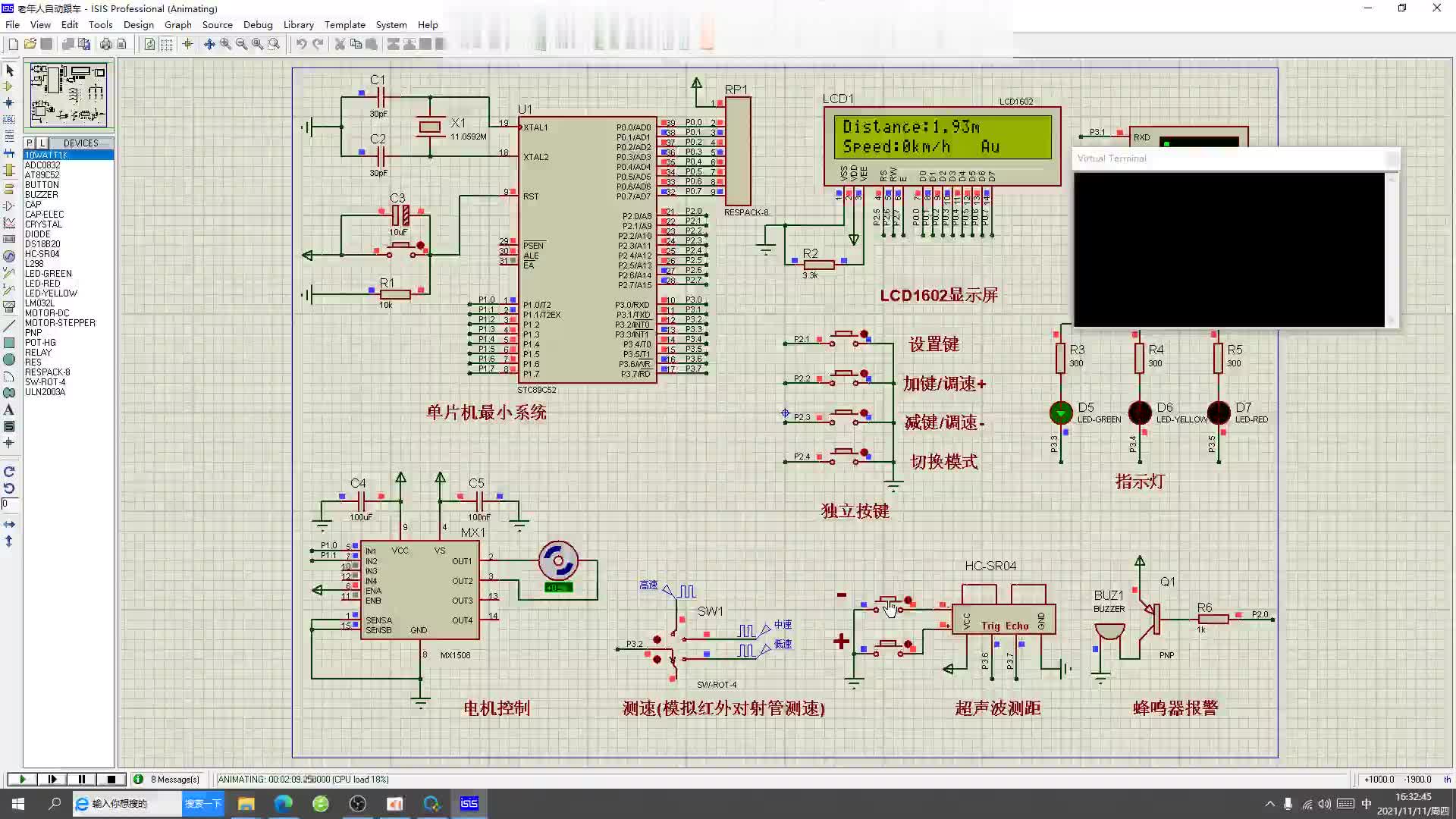Select the Generator Mode tool
1456x819 pixels.
9,256
